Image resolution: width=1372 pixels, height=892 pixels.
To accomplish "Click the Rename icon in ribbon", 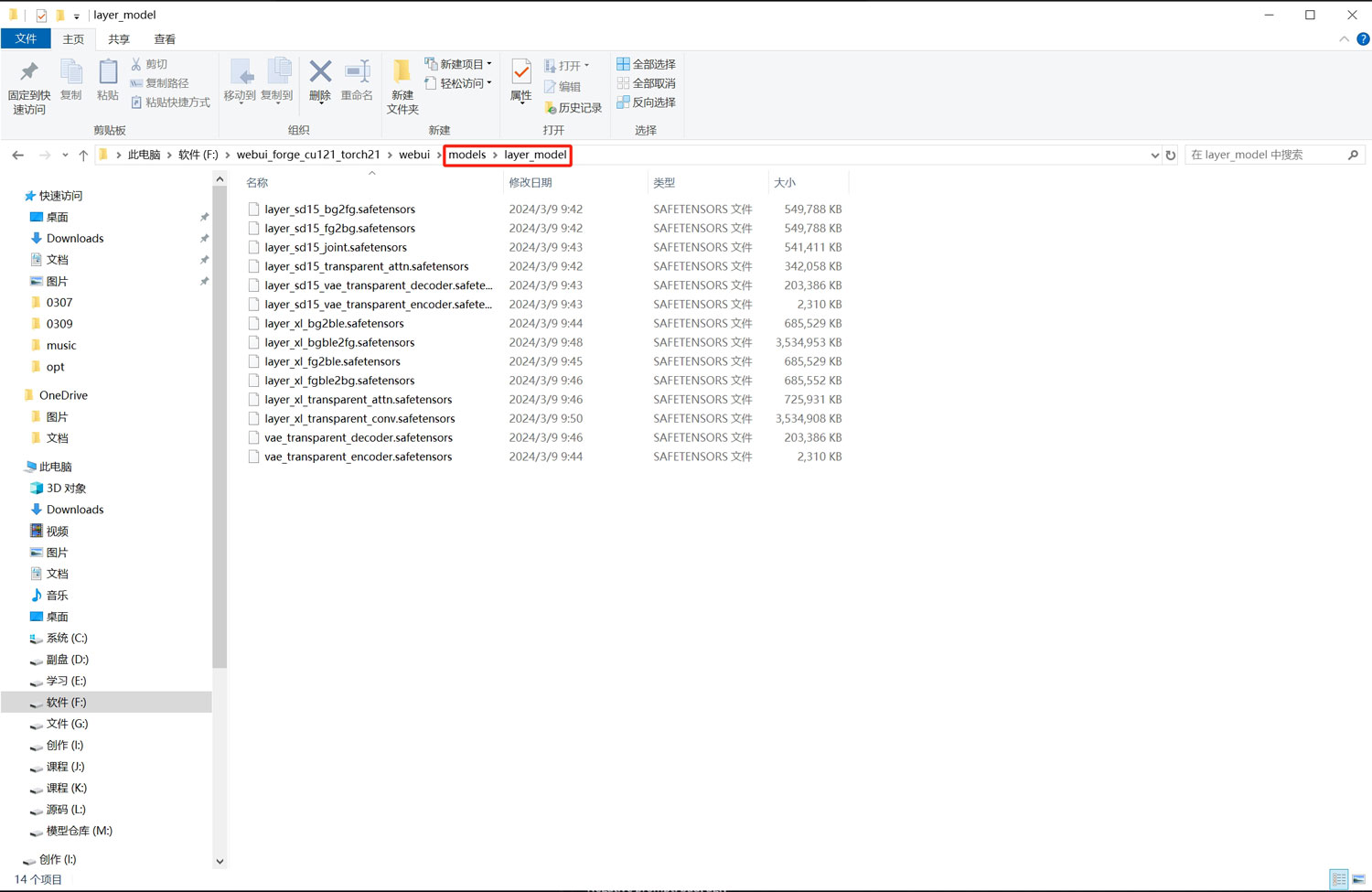I will point(357,73).
